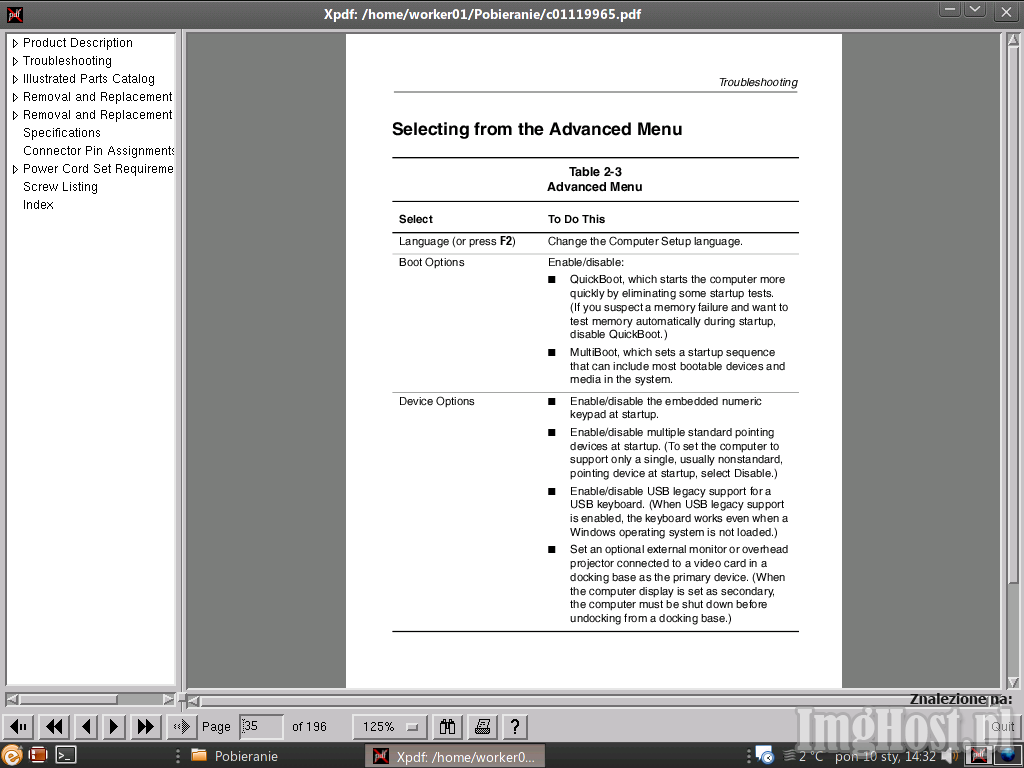Click the outline panel's scroll right arrow
1024x768 pixels.
(168, 699)
